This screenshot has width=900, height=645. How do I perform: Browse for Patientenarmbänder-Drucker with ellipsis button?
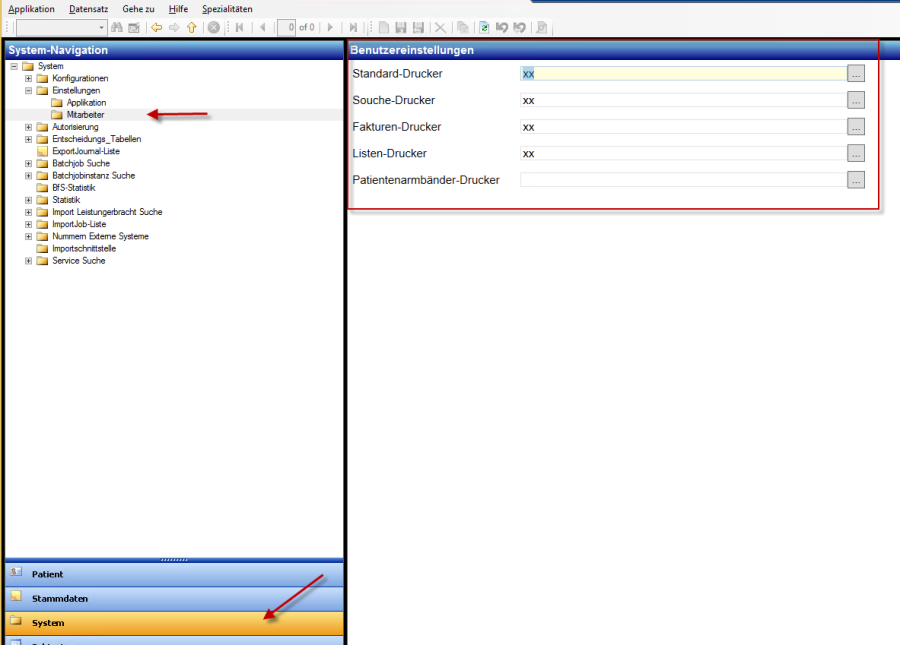pos(856,180)
